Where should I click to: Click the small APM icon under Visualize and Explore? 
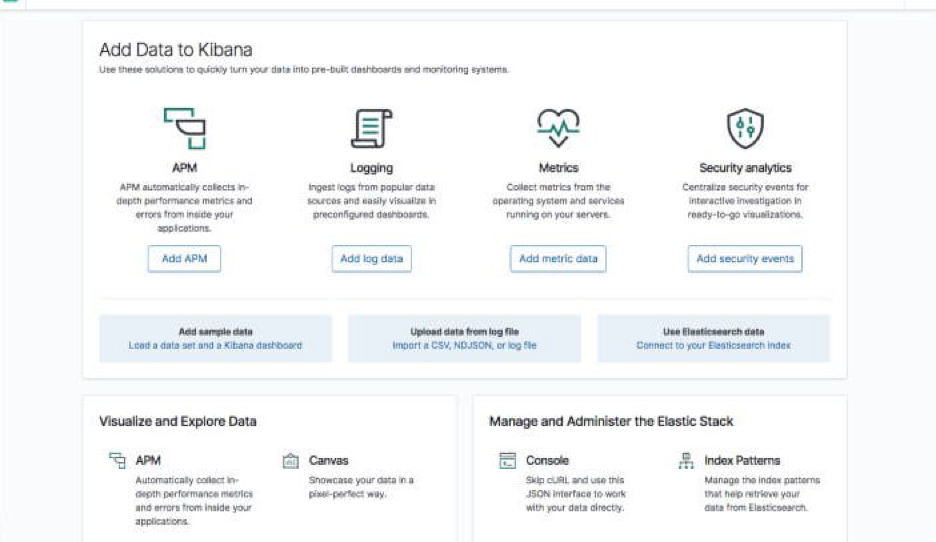pos(118,460)
